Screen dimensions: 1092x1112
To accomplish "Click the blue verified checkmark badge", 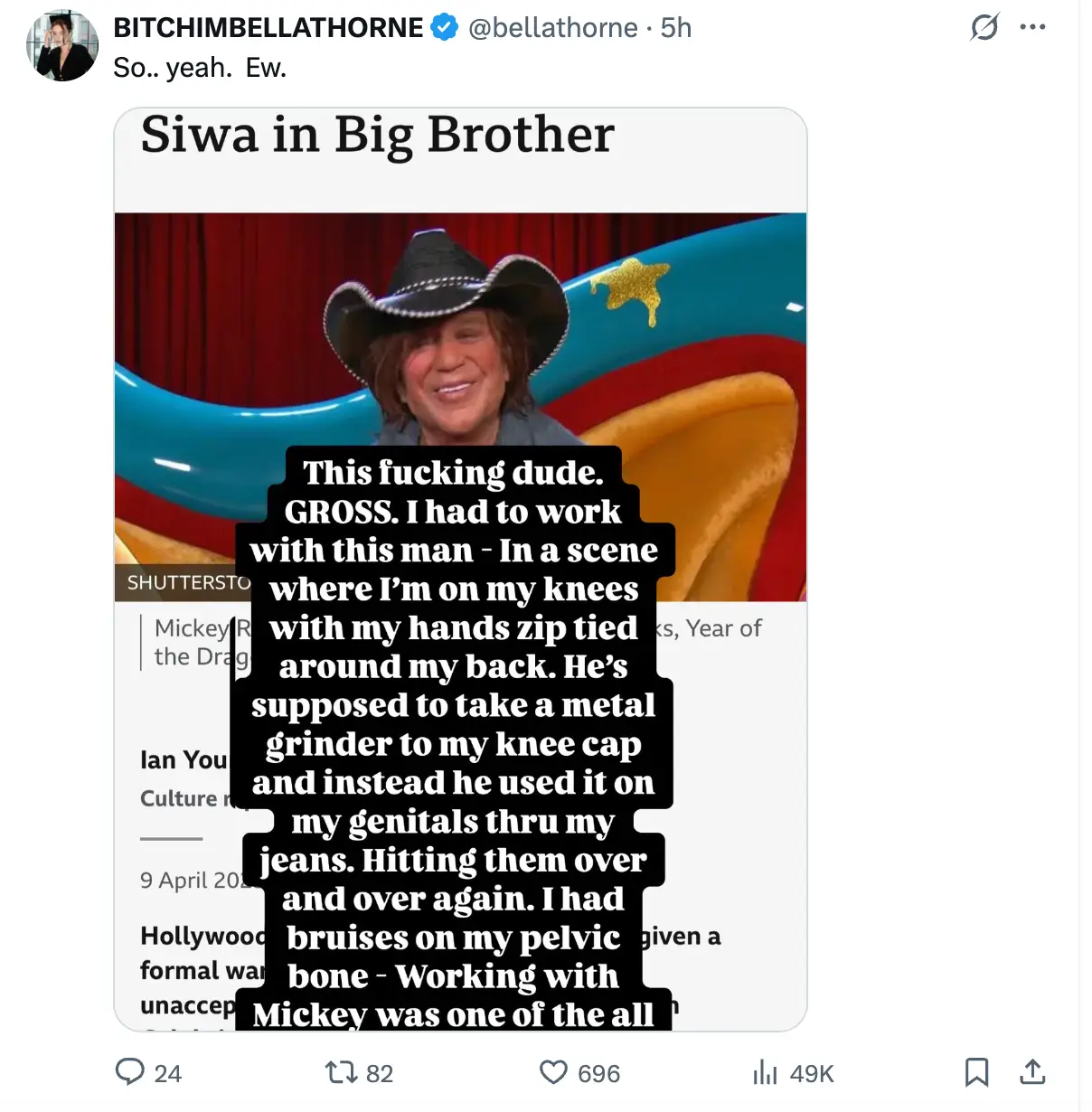I will pos(444,27).
